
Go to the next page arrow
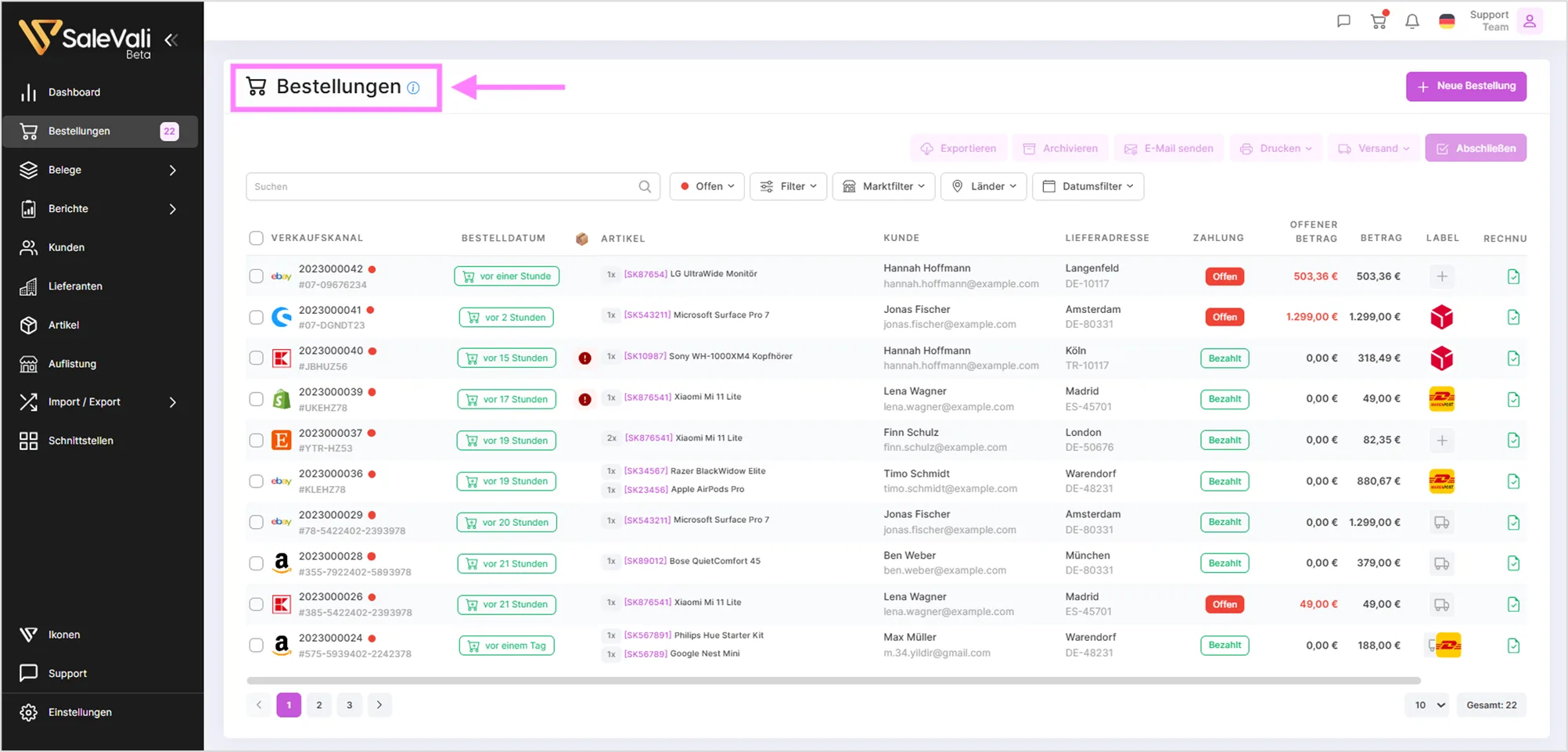pyautogui.click(x=379, y=705)
